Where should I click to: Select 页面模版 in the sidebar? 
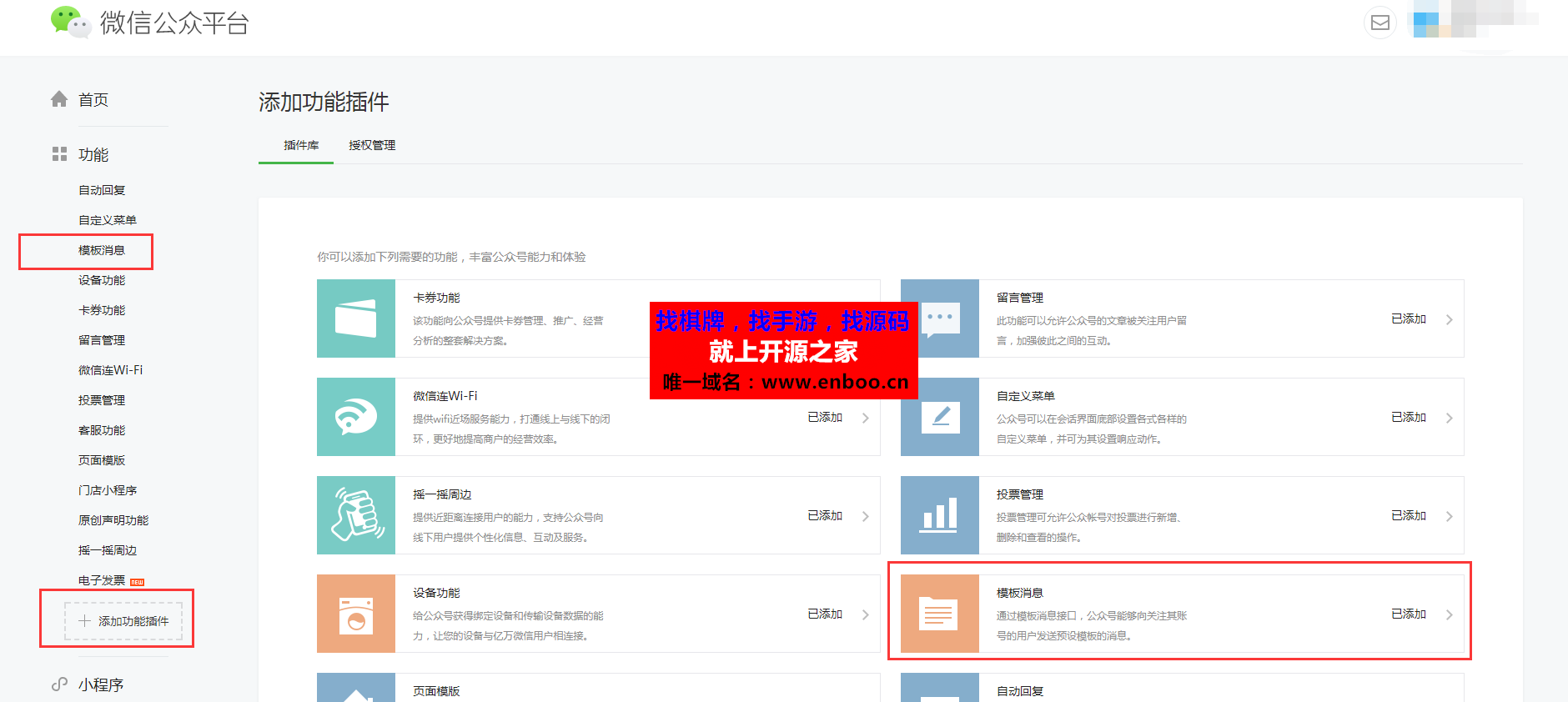click(x=102, y=460)
